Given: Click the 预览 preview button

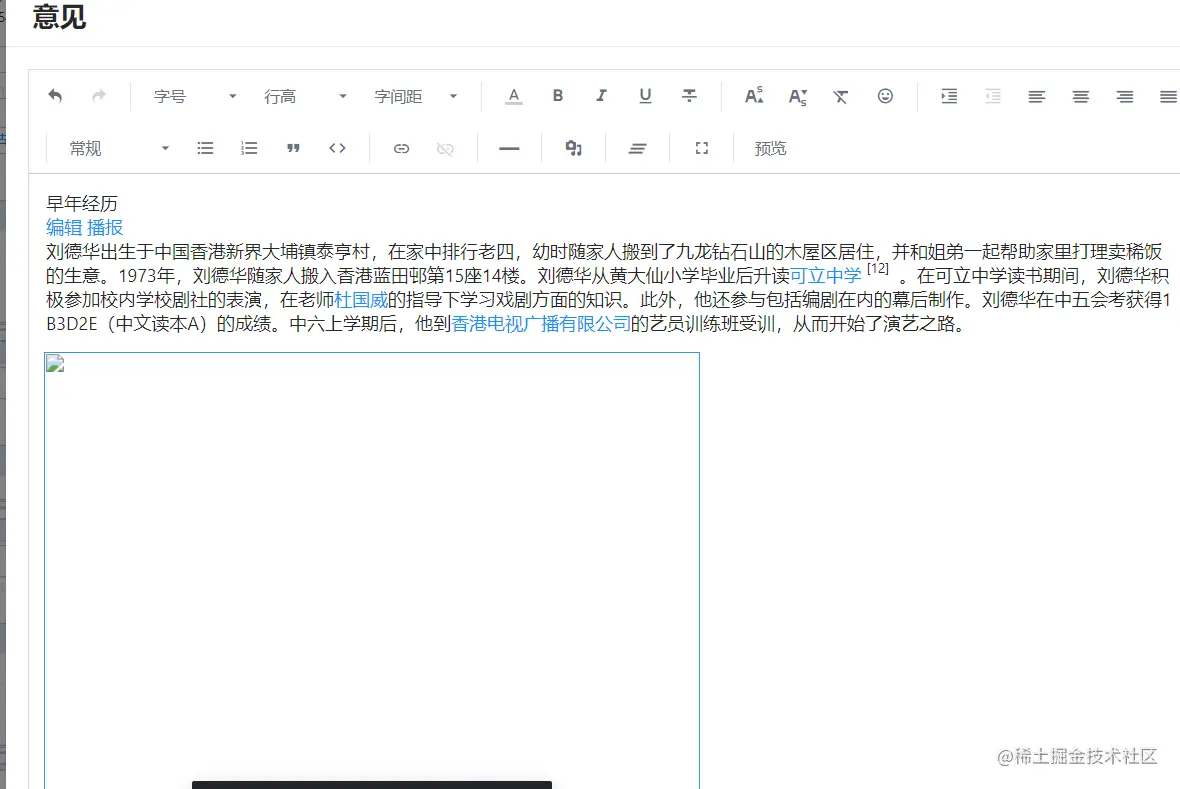Looking at the screenshot, I should click(770, 148).
